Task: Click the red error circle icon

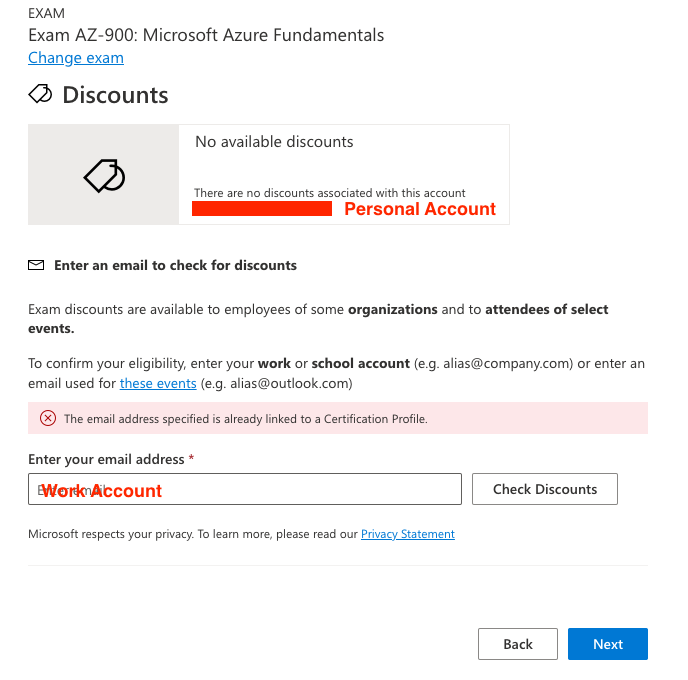Action: 48,419
